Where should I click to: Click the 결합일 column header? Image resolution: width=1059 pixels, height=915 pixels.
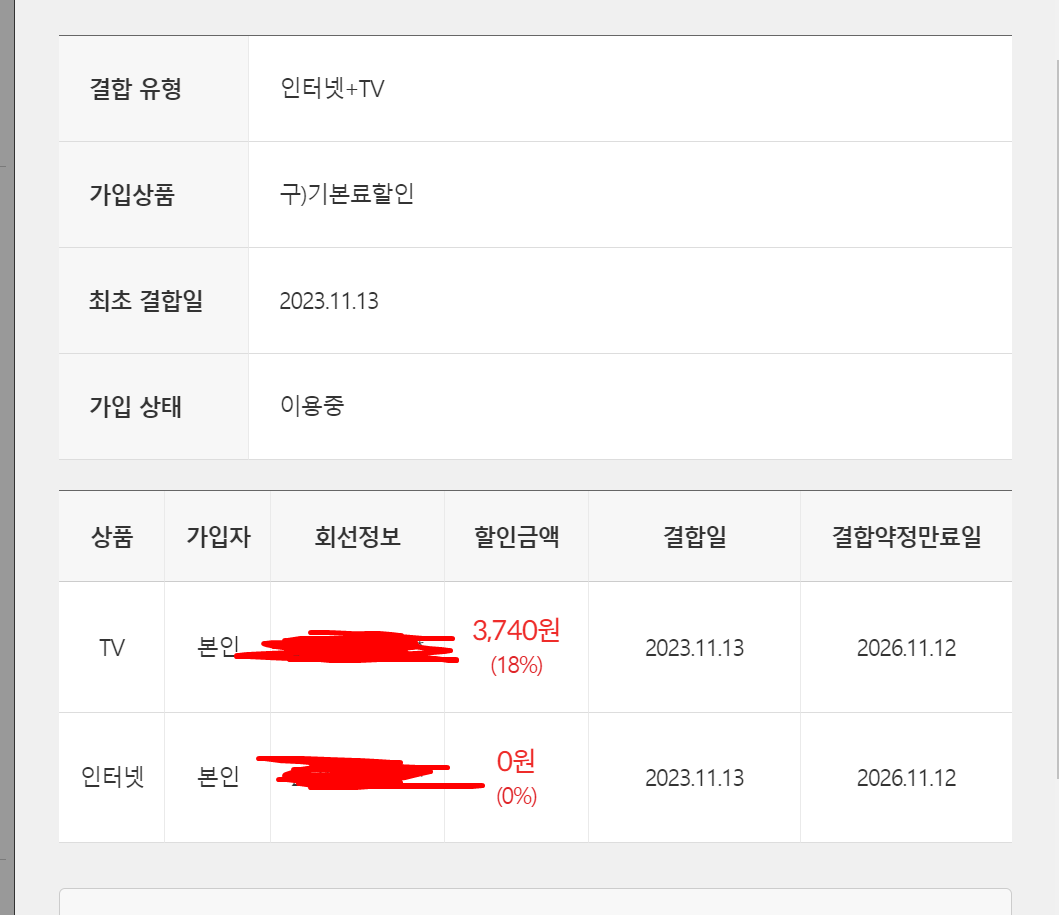pyautogui.click(x=694, y=537)
